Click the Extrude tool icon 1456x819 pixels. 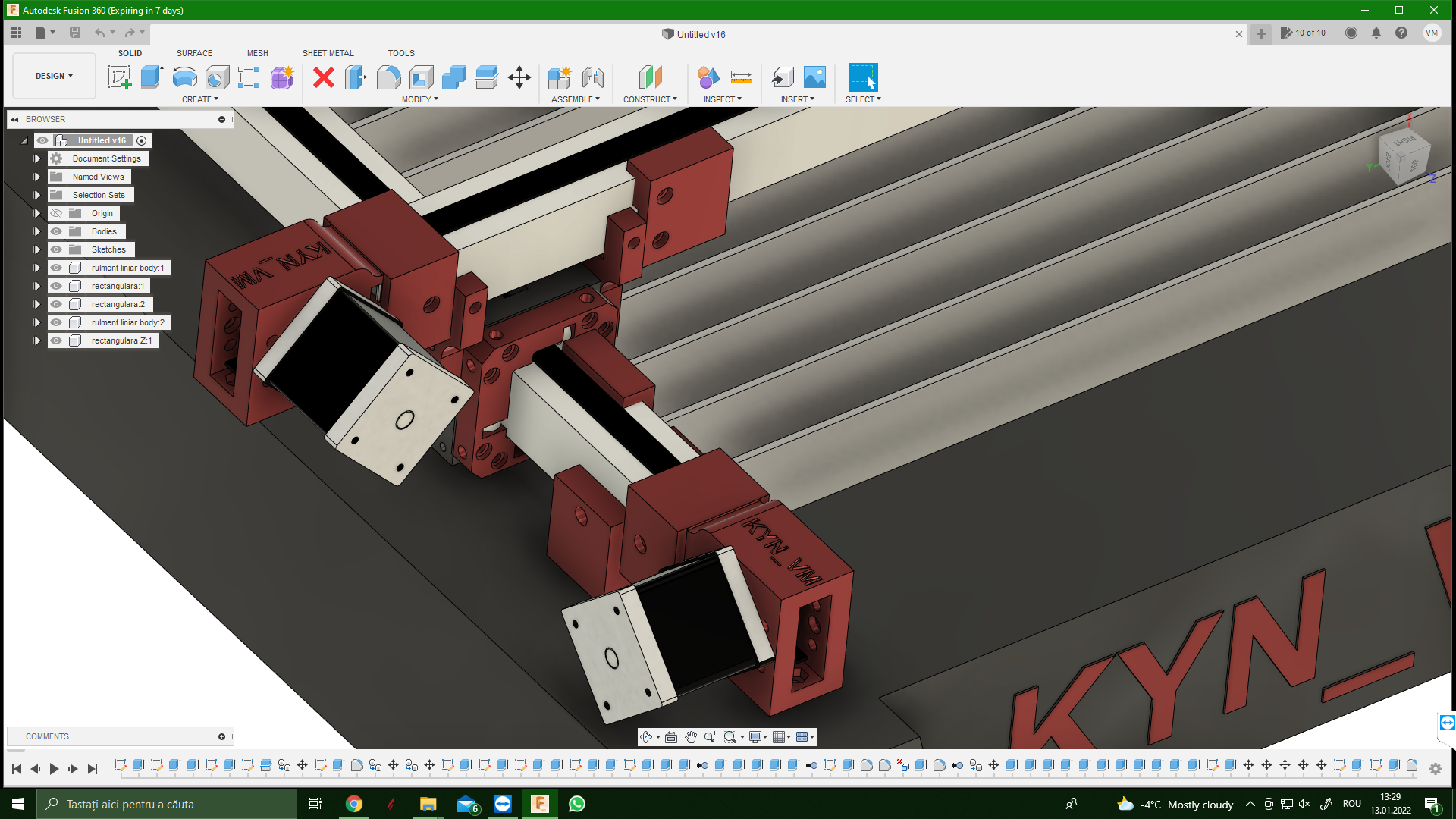[x=152, y=77]
